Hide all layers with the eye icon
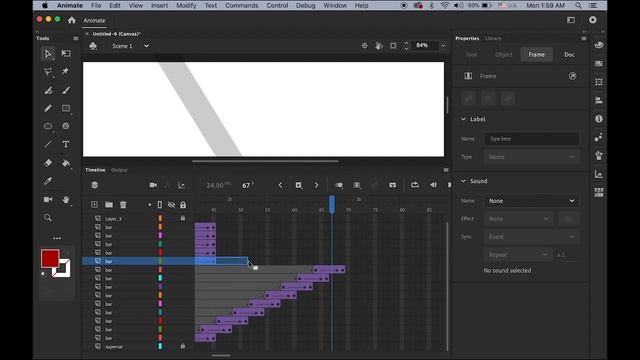 point(171,204)
